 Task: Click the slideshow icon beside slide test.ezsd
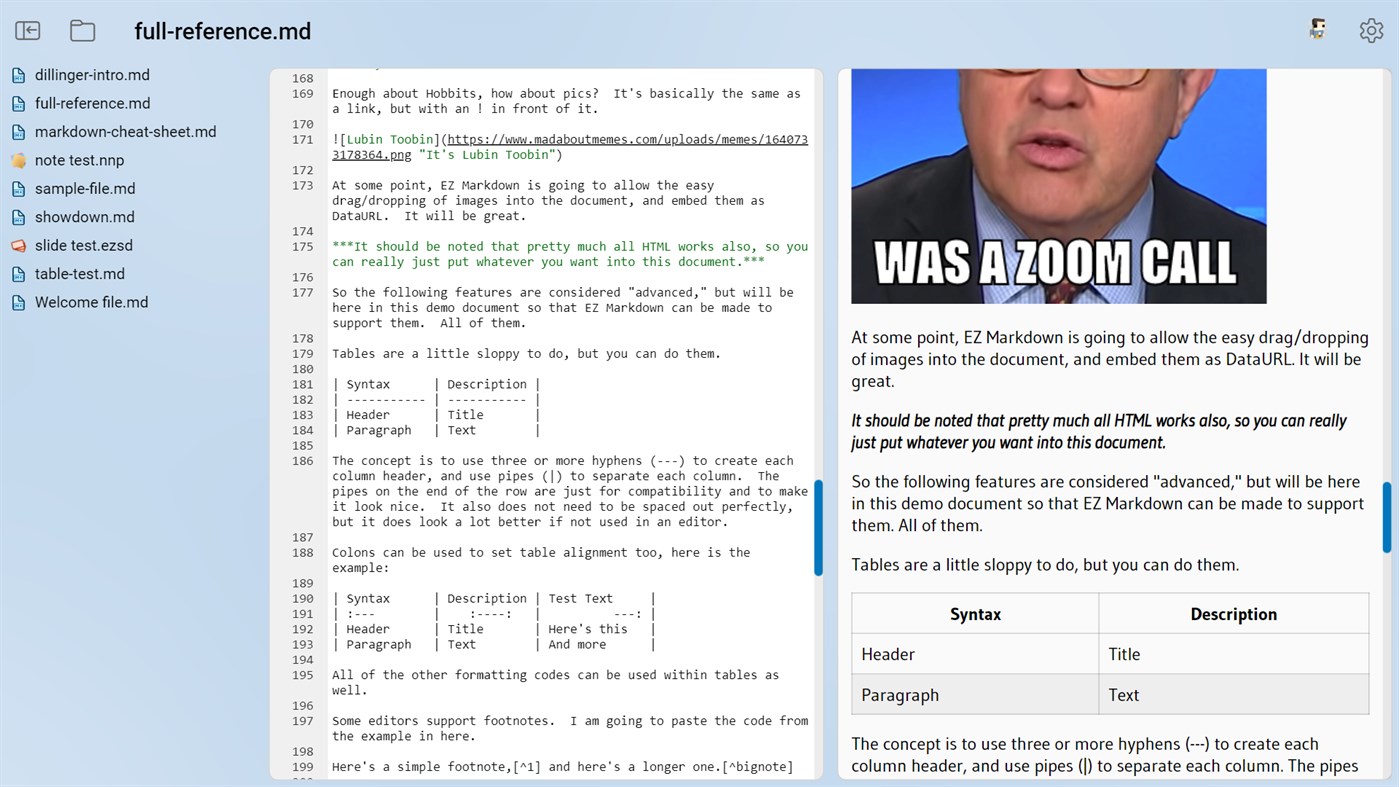[18, 245]
